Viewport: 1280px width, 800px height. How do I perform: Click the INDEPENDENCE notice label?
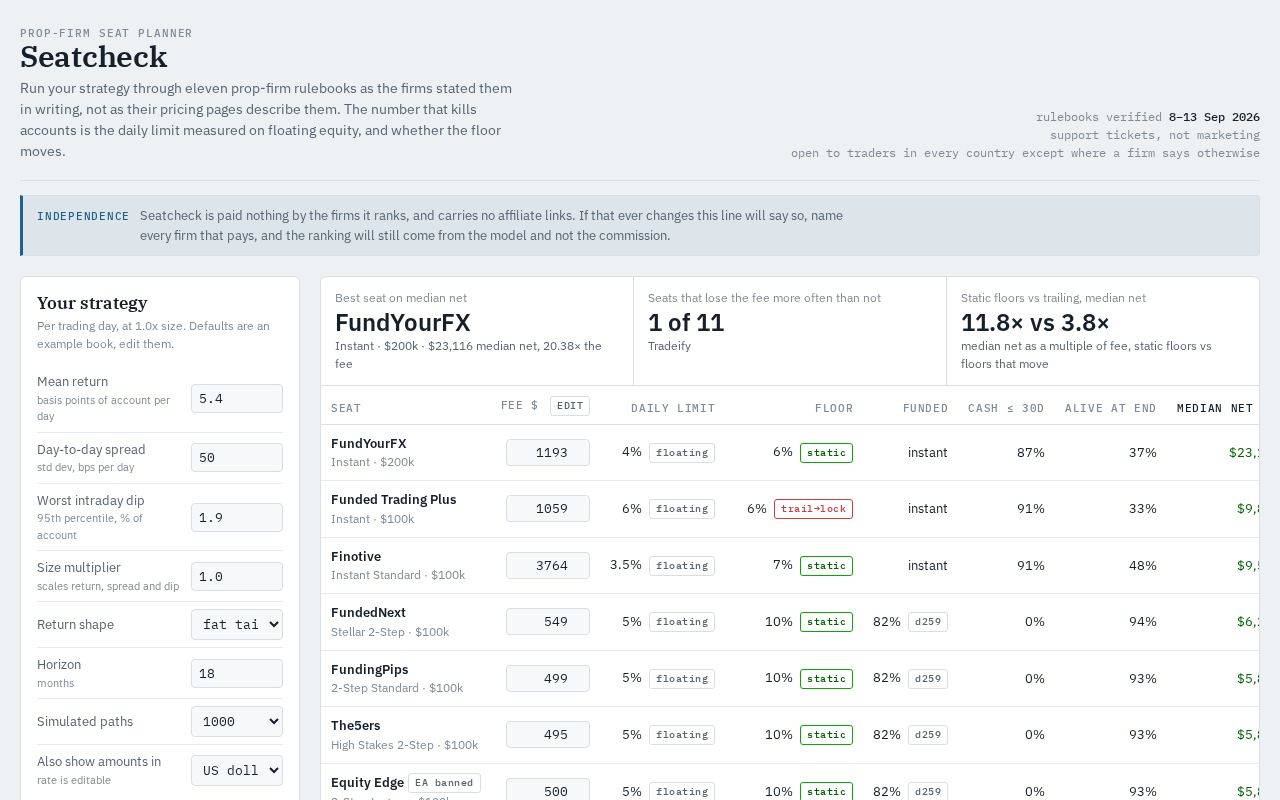pyautogui.click(x=83, y=216)
